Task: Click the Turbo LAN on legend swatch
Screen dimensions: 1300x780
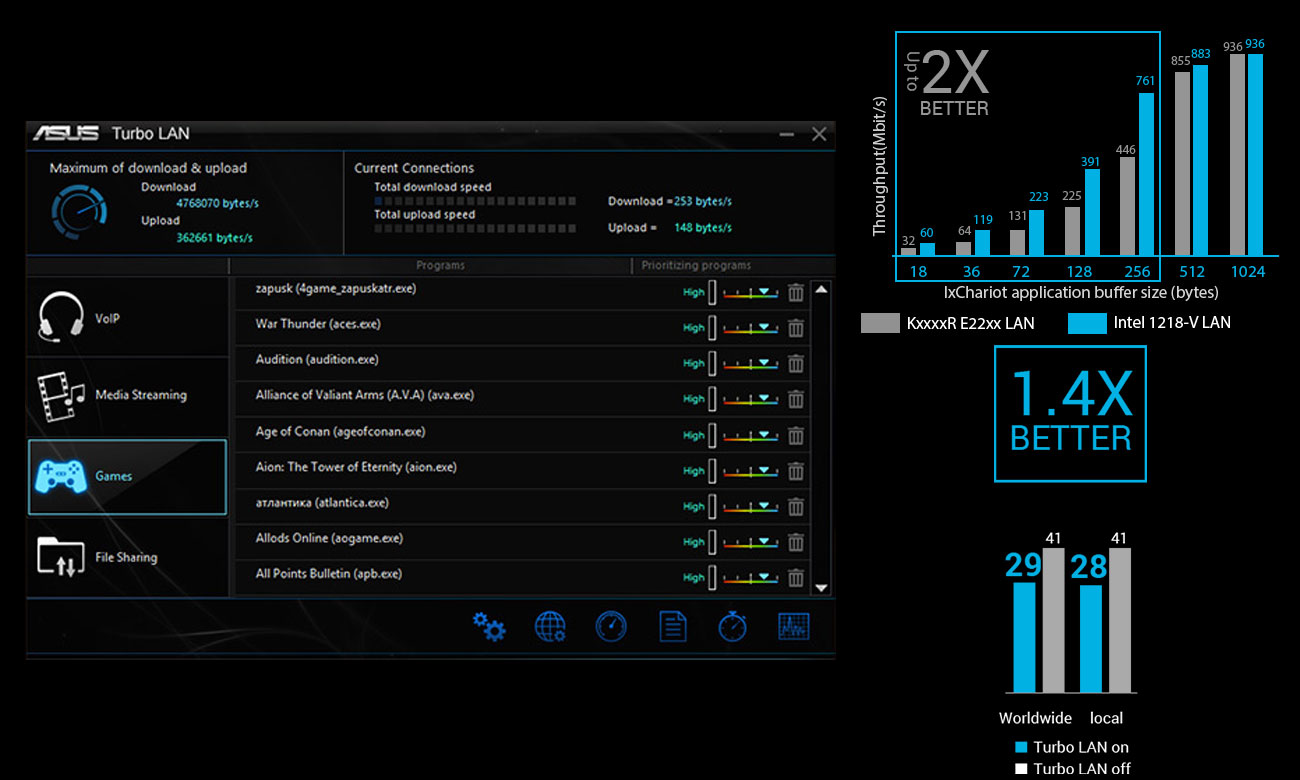Action: point(1021,747)
